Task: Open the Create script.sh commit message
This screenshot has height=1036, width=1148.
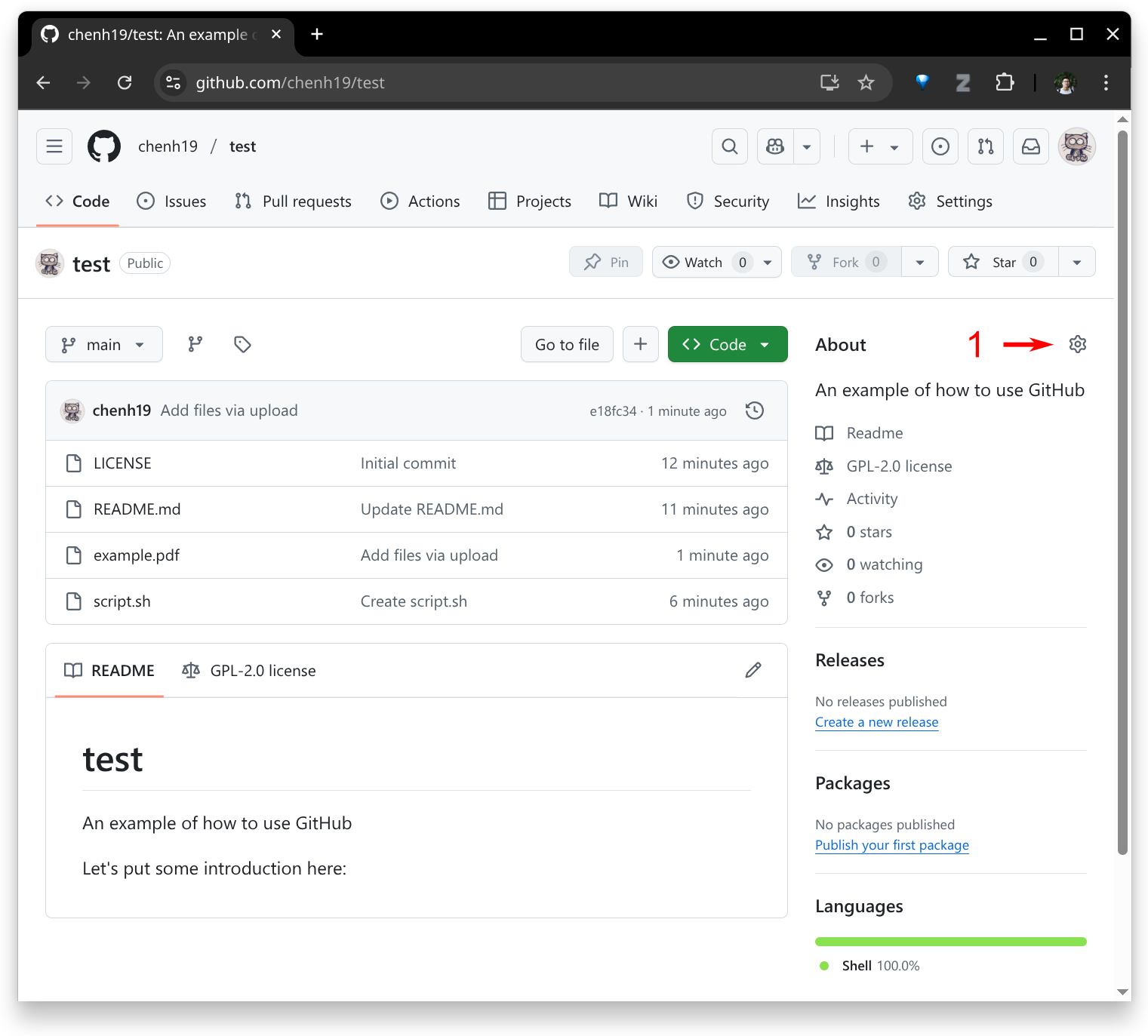Action: [414, 601]
